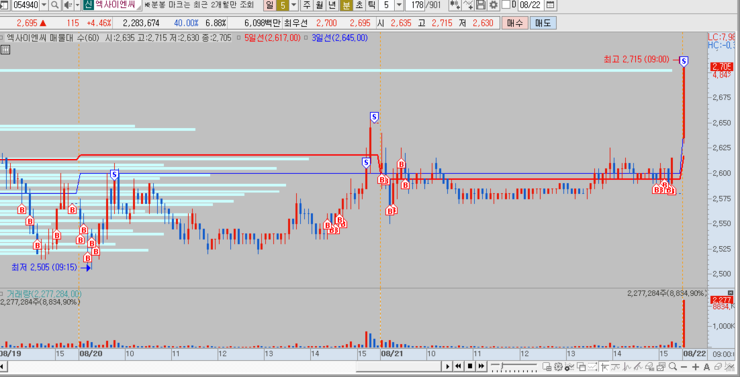Select the 월 (monthly) chart period
This screenshot has width=740, height=377.
[320, 5]
